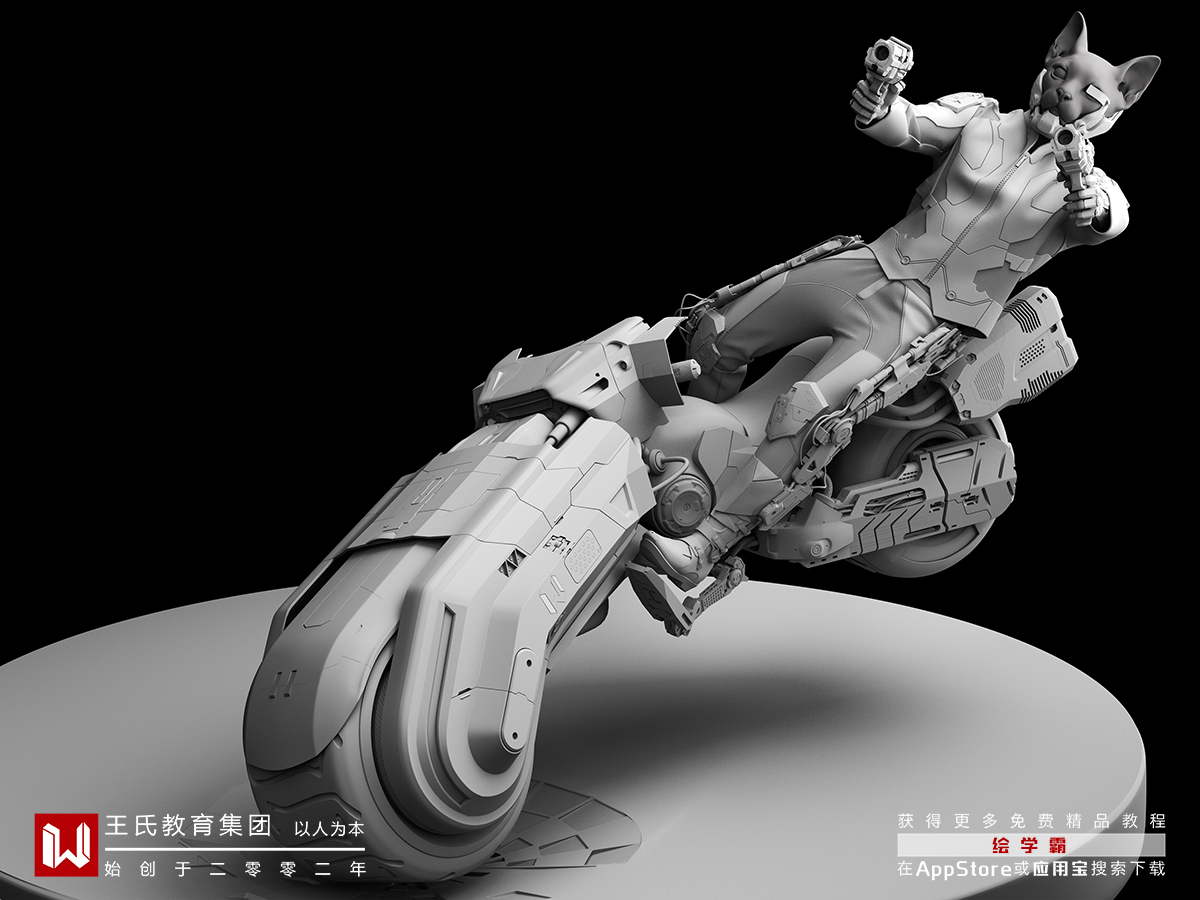This screenshot has height=900, width=1200.
Task: Click the red "绘学霸" label bar
Action: coord(1031,845)
